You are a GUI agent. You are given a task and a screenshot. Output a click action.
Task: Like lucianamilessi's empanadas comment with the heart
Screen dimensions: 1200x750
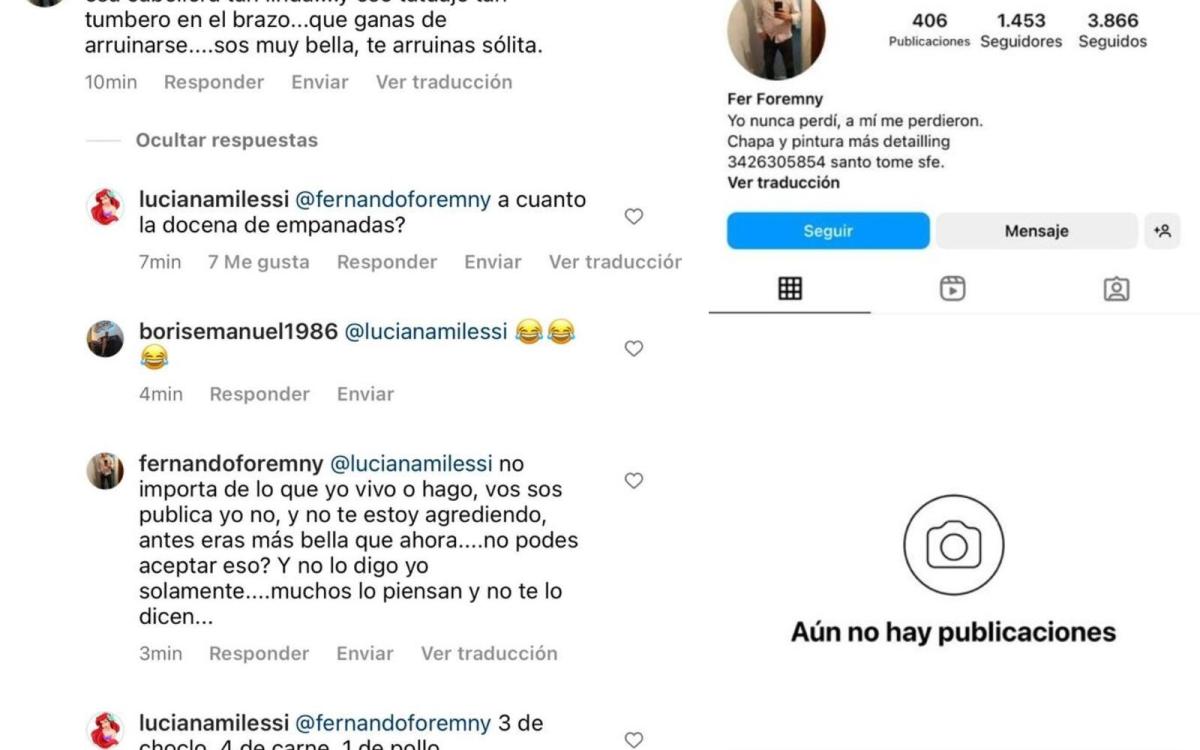(x=633, y=216)
